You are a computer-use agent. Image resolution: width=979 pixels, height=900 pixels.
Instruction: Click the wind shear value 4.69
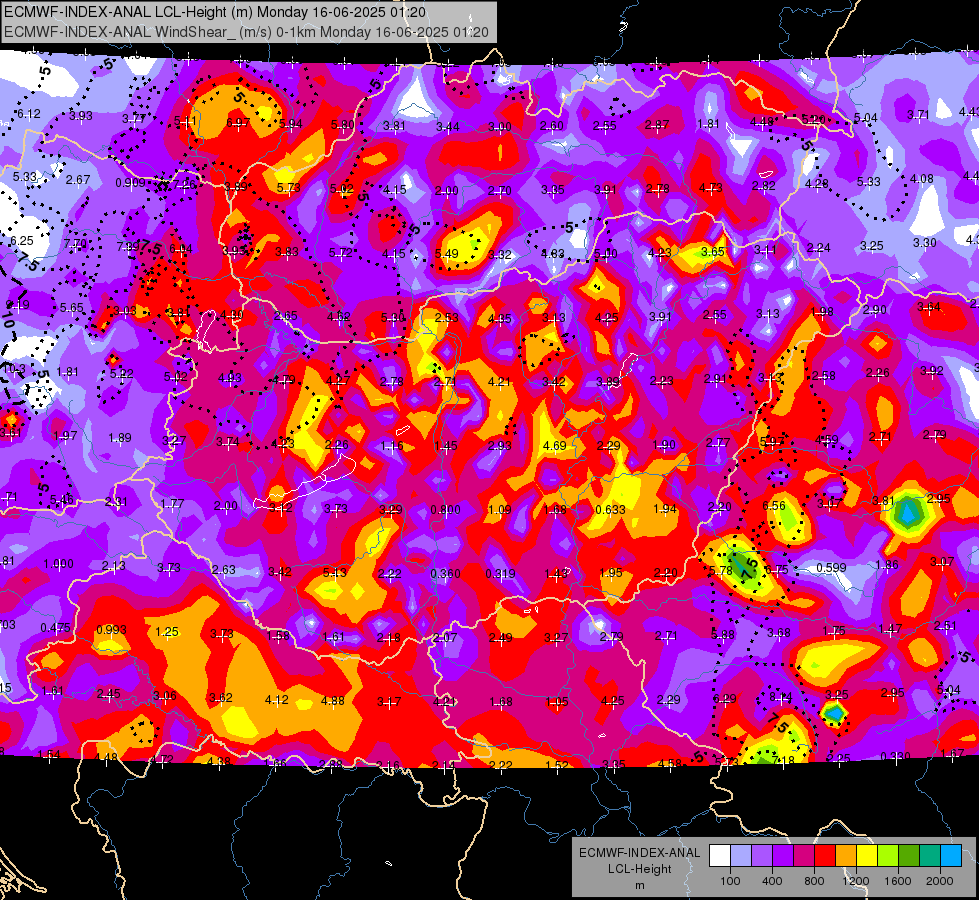point(554,446)
